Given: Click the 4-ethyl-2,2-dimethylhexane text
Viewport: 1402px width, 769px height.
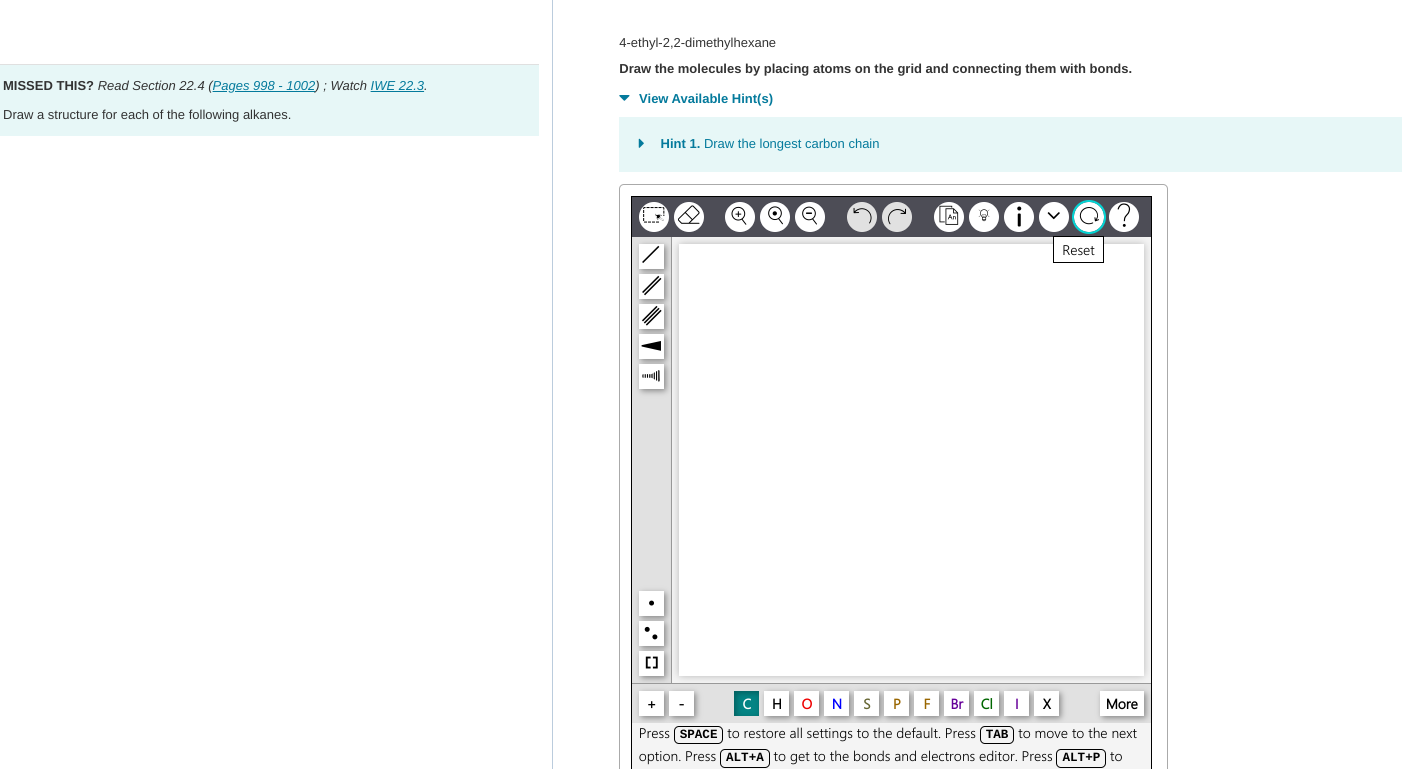Looking at the screenshot, I should tap(697, 42).
